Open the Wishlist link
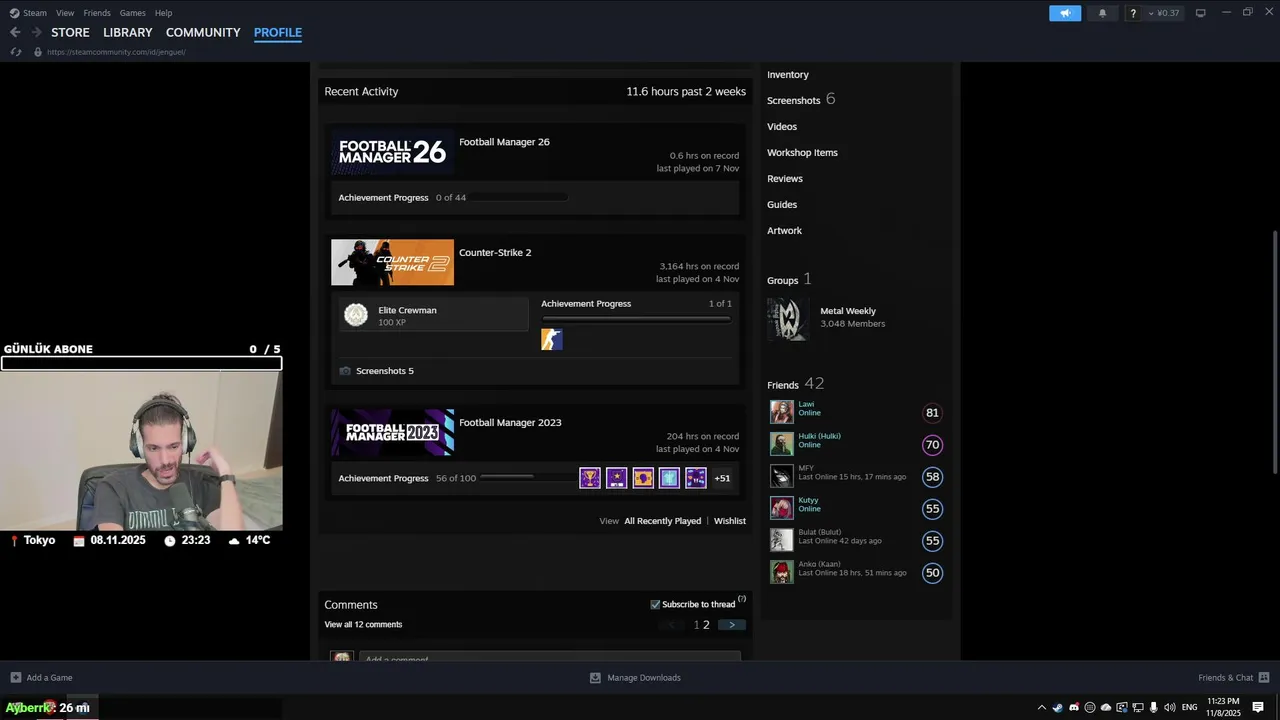Image resolution: width=1280 pixels, height=720 pixels. [x=730, y=521]
